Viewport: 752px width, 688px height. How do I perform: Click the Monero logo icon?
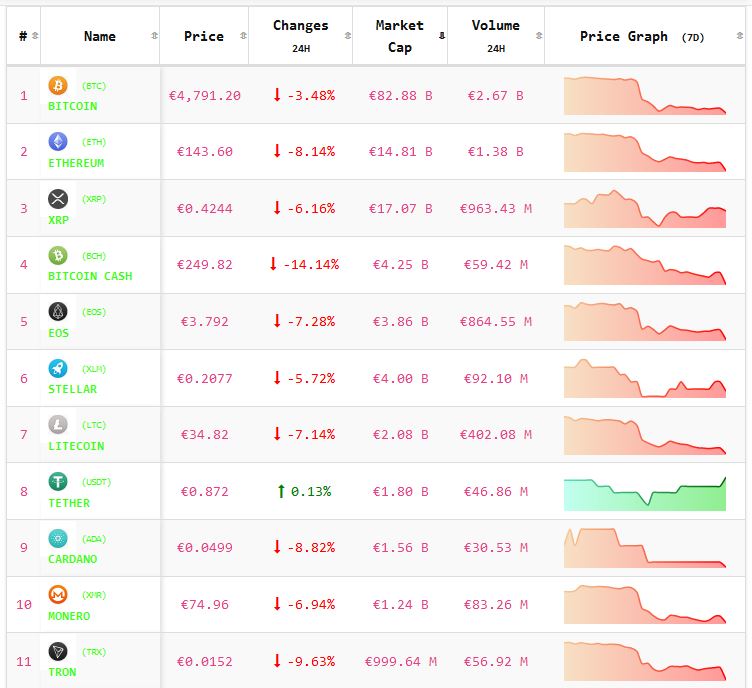58,595
